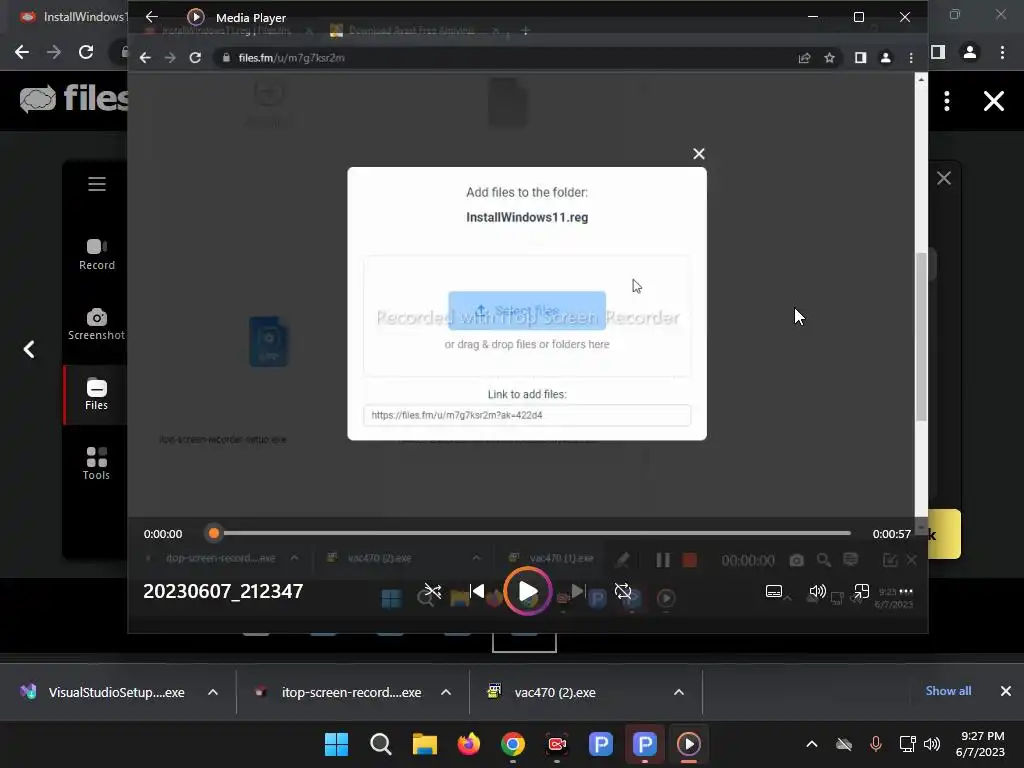The width and height of the screenshot is (1024, 768).
Task: Reload page in background Chrome window
Action: (x=86, y=52)
